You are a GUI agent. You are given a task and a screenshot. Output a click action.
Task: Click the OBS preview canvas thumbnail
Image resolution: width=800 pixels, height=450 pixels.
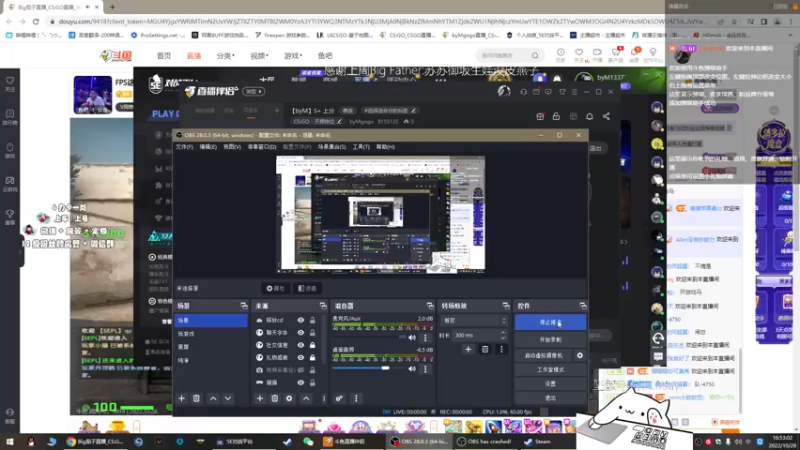tap(380, 214)
